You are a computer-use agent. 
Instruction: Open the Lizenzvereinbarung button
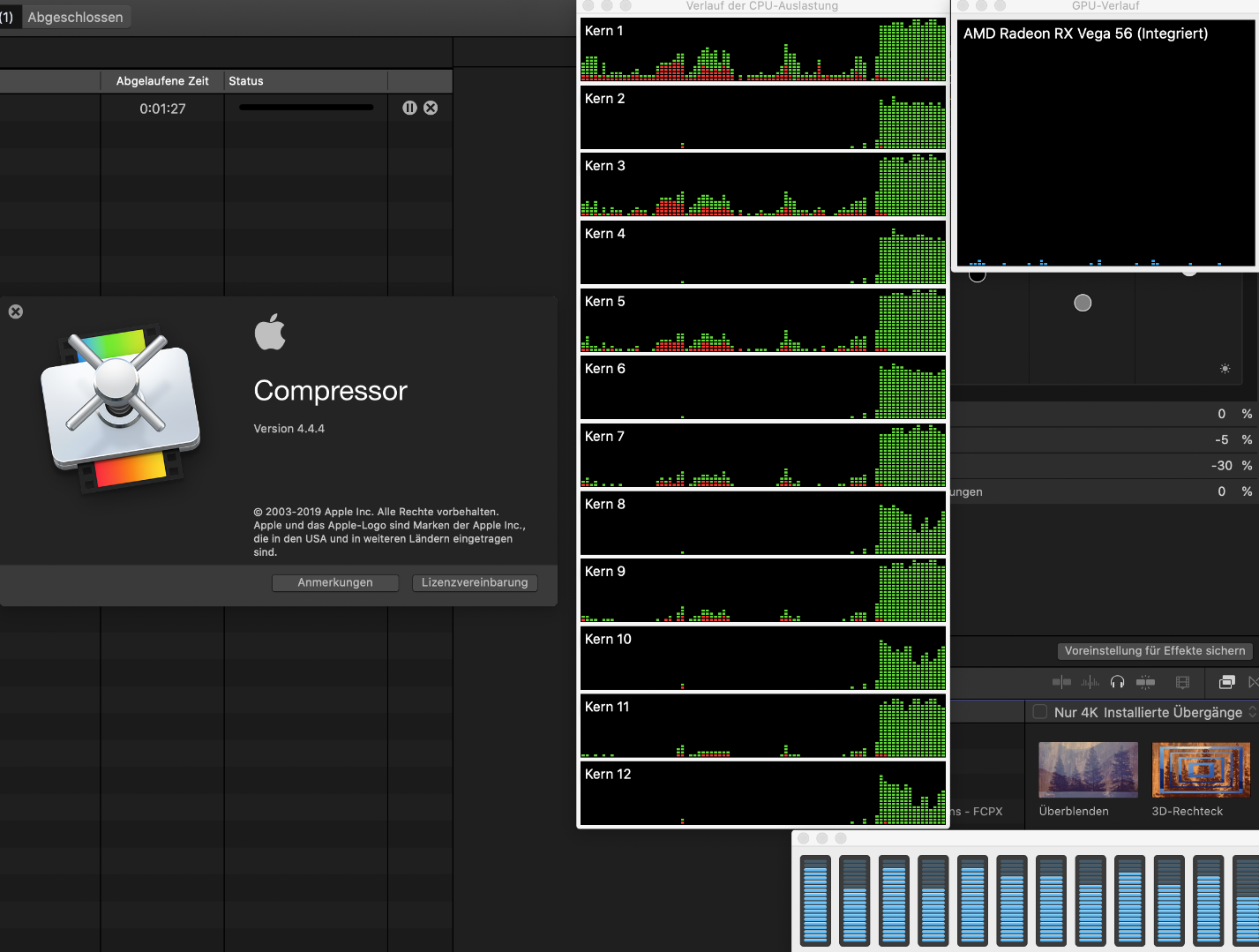[475, 582]
